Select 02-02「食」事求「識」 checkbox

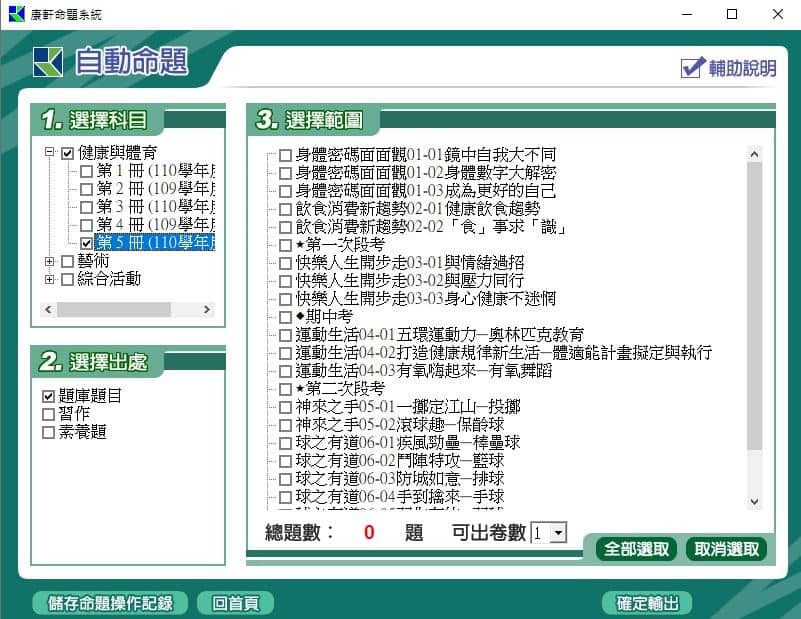(286, 227)
